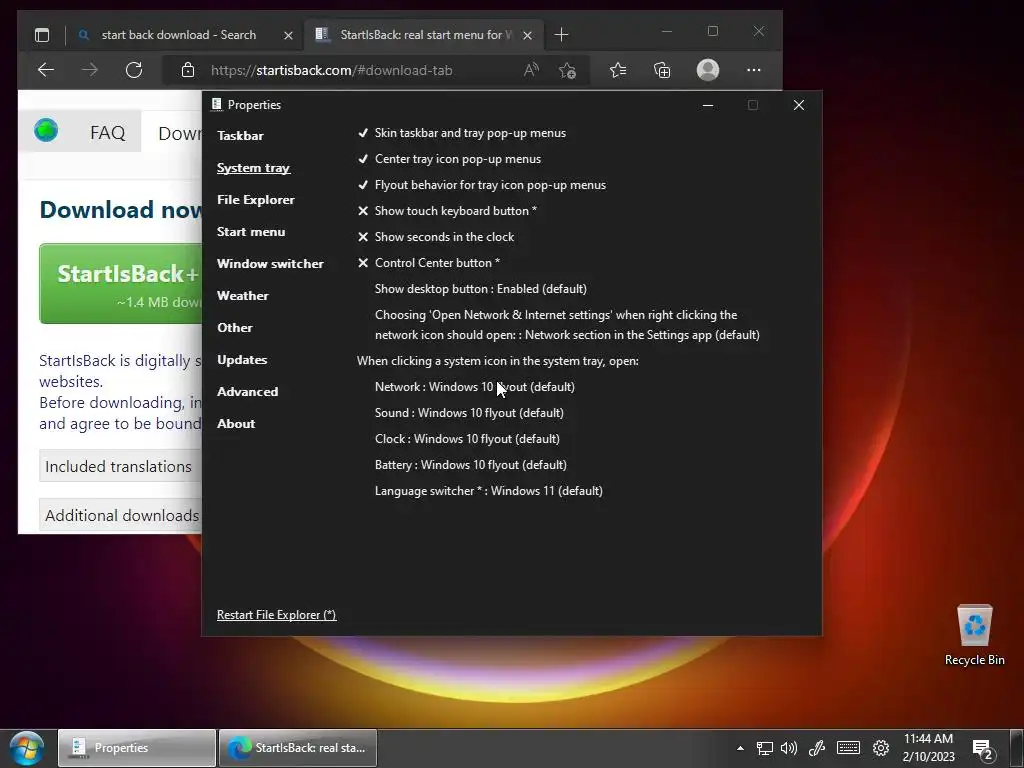Open the Edge tab actions menu icon

pos(42,35)
